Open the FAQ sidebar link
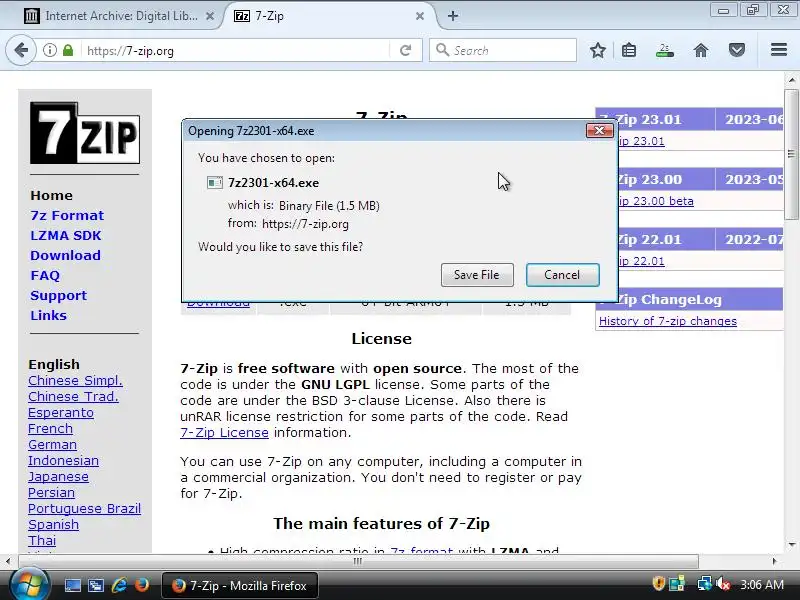 [x=45, y=276]
